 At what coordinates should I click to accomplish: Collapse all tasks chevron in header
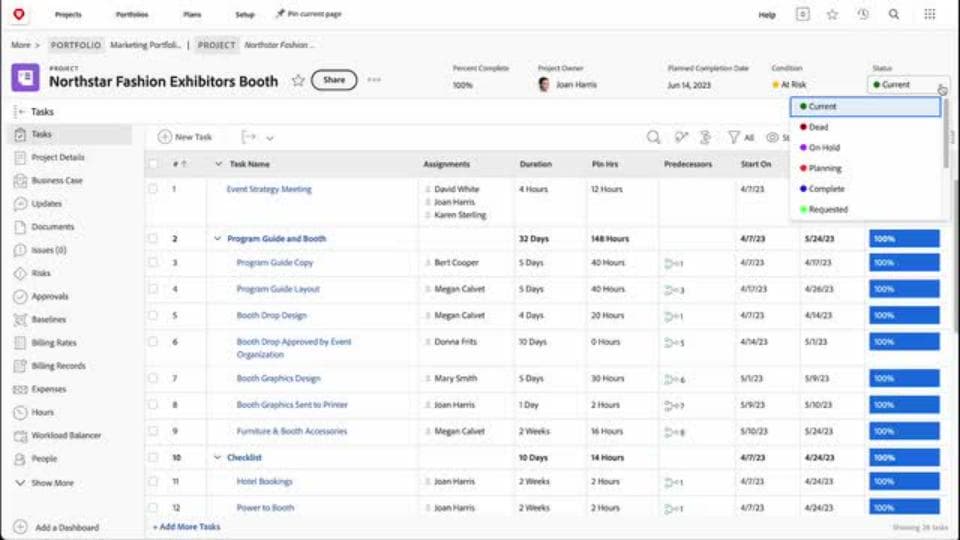tap(219, 164)
